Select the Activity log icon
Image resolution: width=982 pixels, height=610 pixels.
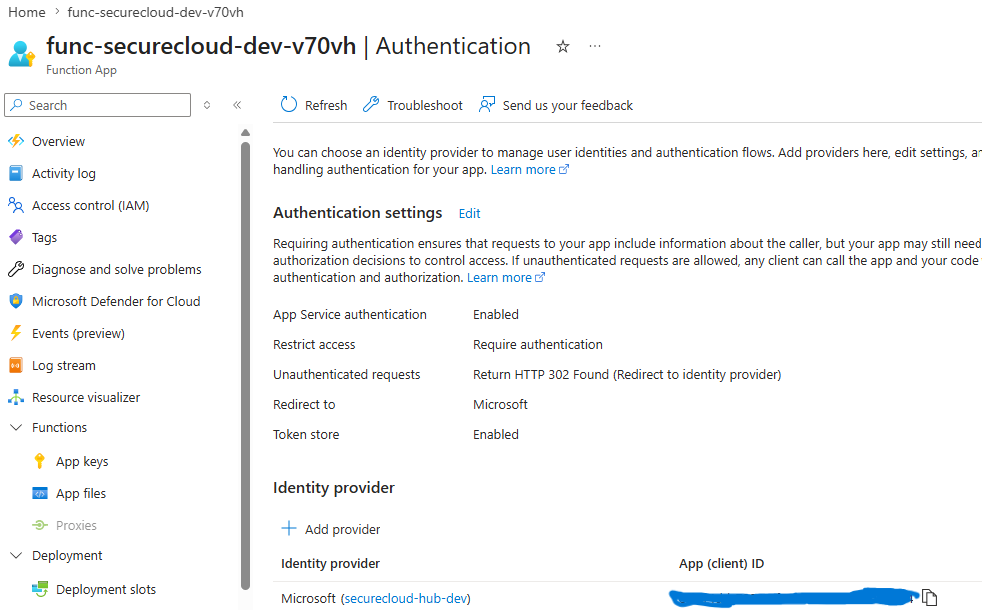coord(14,173)
